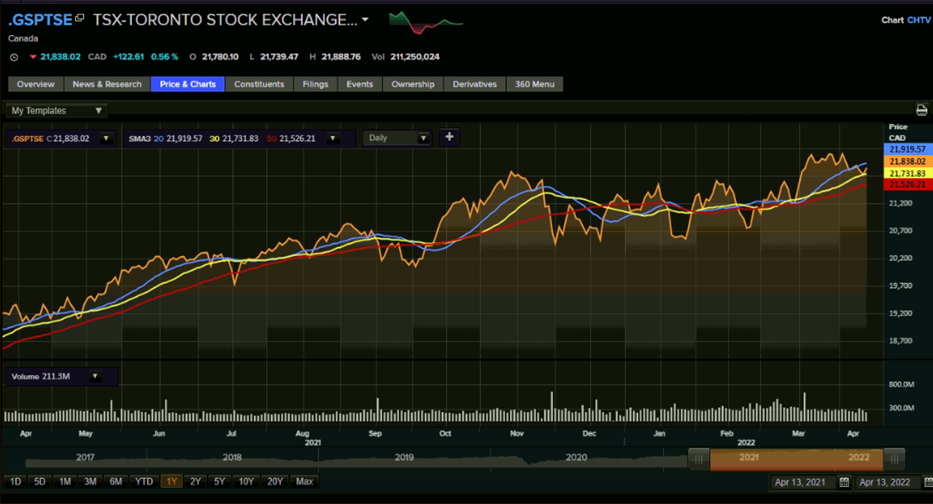Click the CHTV chart link
Screen dimensions: 933x504
click(919, 20)
